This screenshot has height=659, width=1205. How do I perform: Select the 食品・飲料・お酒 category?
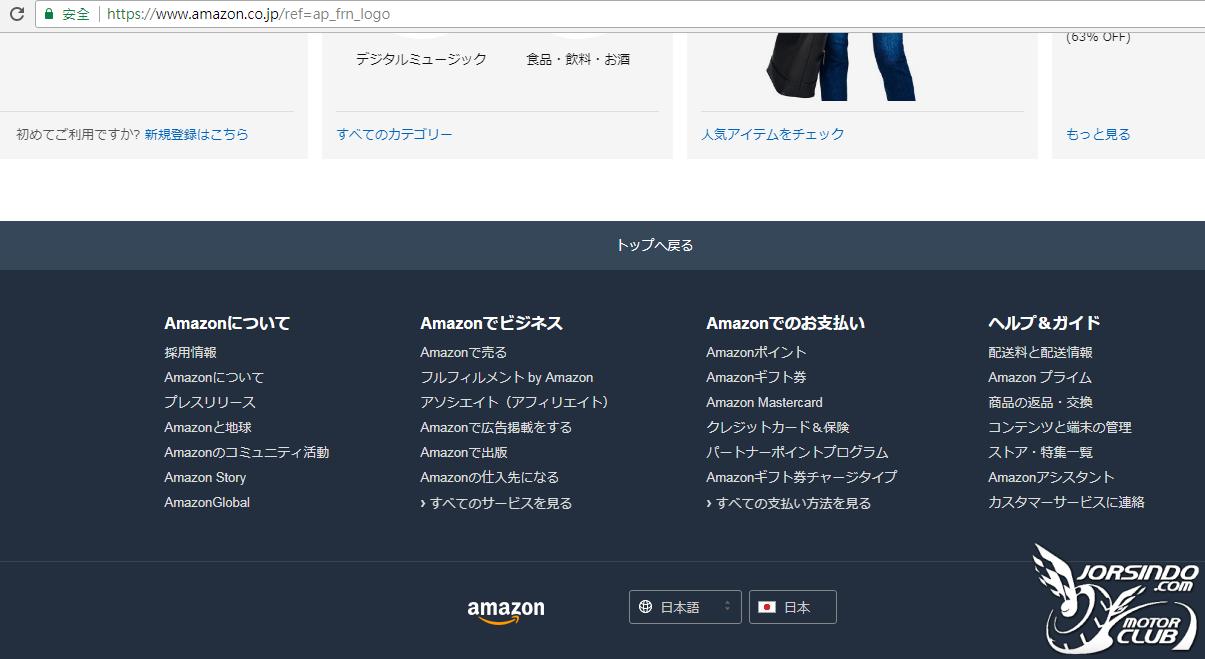coord(580,59)
